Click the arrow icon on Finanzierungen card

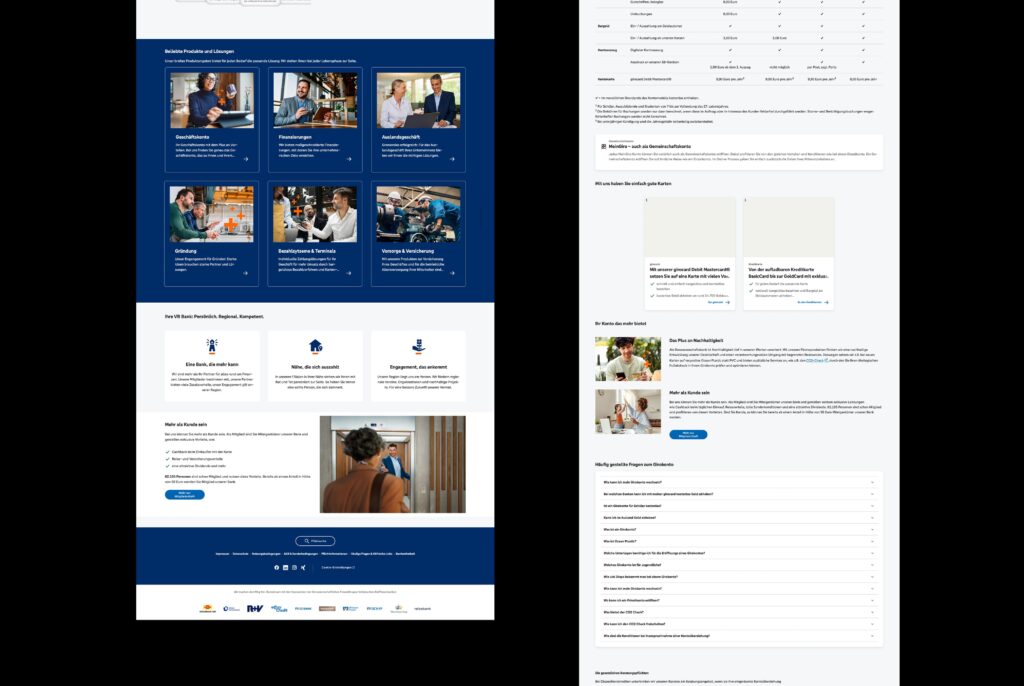(x=350, y=158)
